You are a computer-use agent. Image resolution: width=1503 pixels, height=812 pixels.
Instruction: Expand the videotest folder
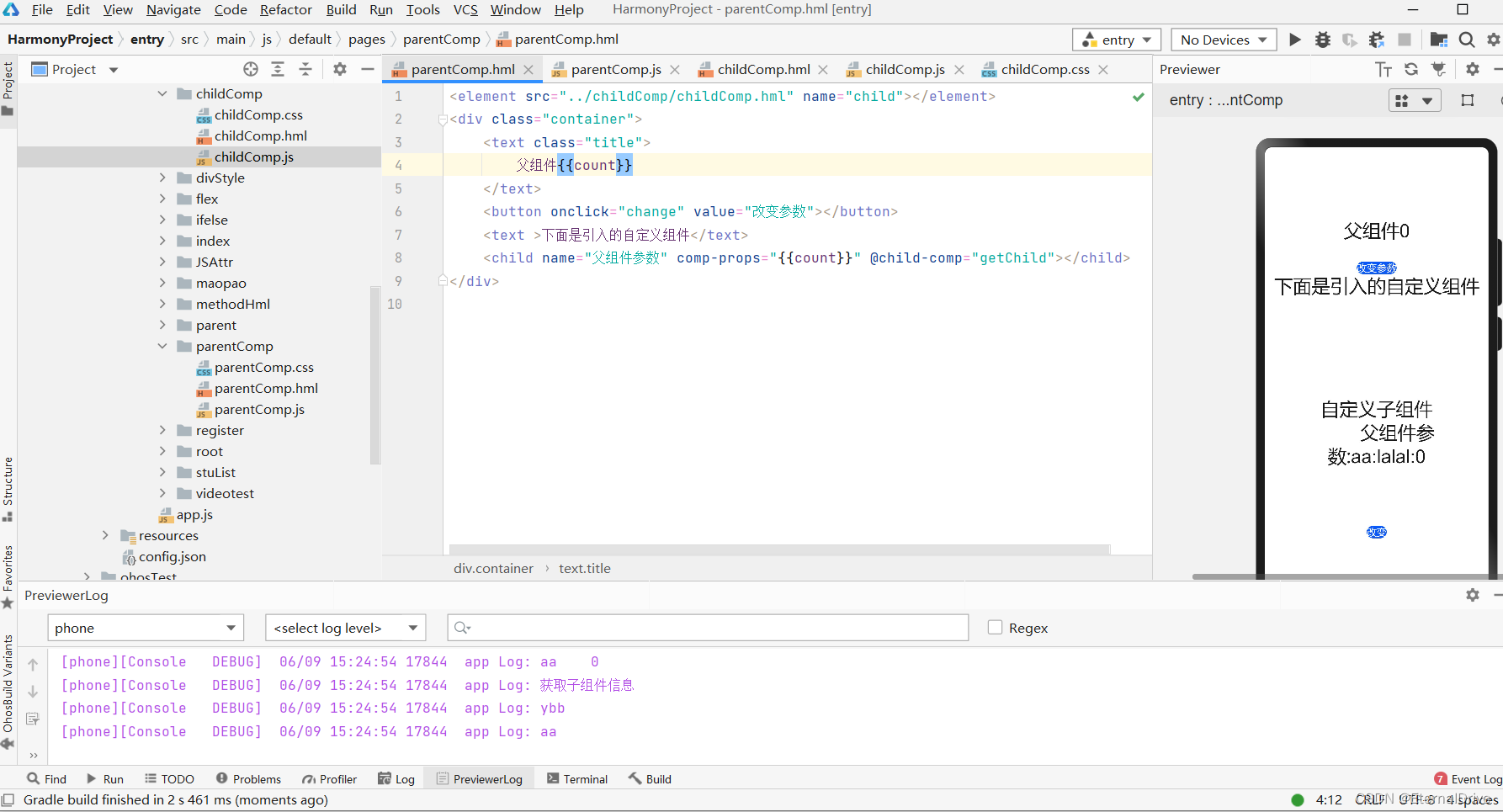pos(162,493)
